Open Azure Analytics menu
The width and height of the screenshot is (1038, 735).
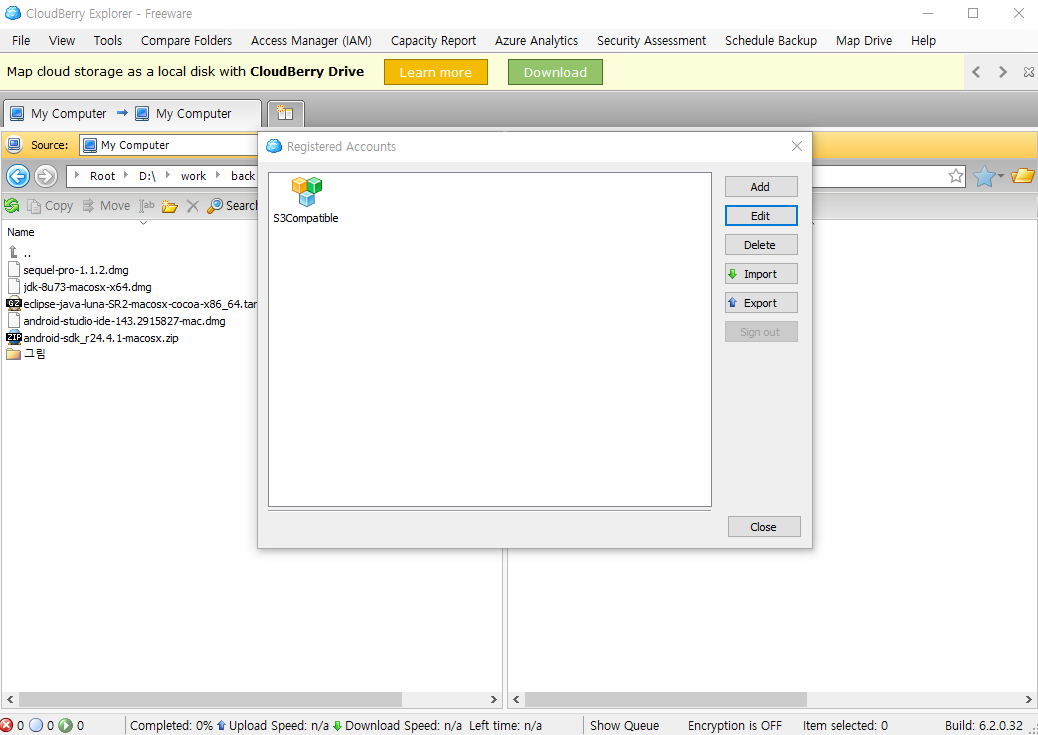(536, 40)
